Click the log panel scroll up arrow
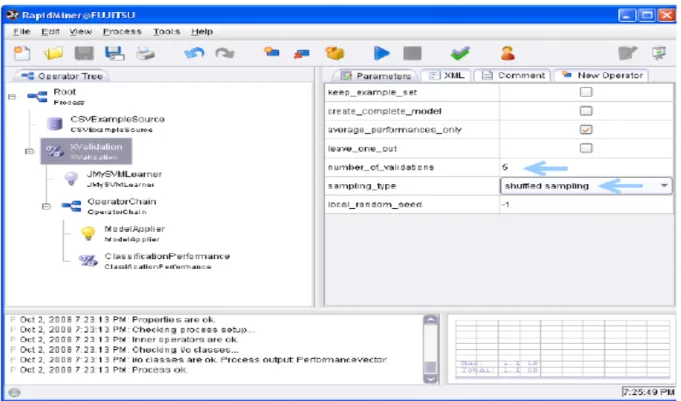Screen dimensions: 681x401 pyautogui.click(x=431, y=320)
